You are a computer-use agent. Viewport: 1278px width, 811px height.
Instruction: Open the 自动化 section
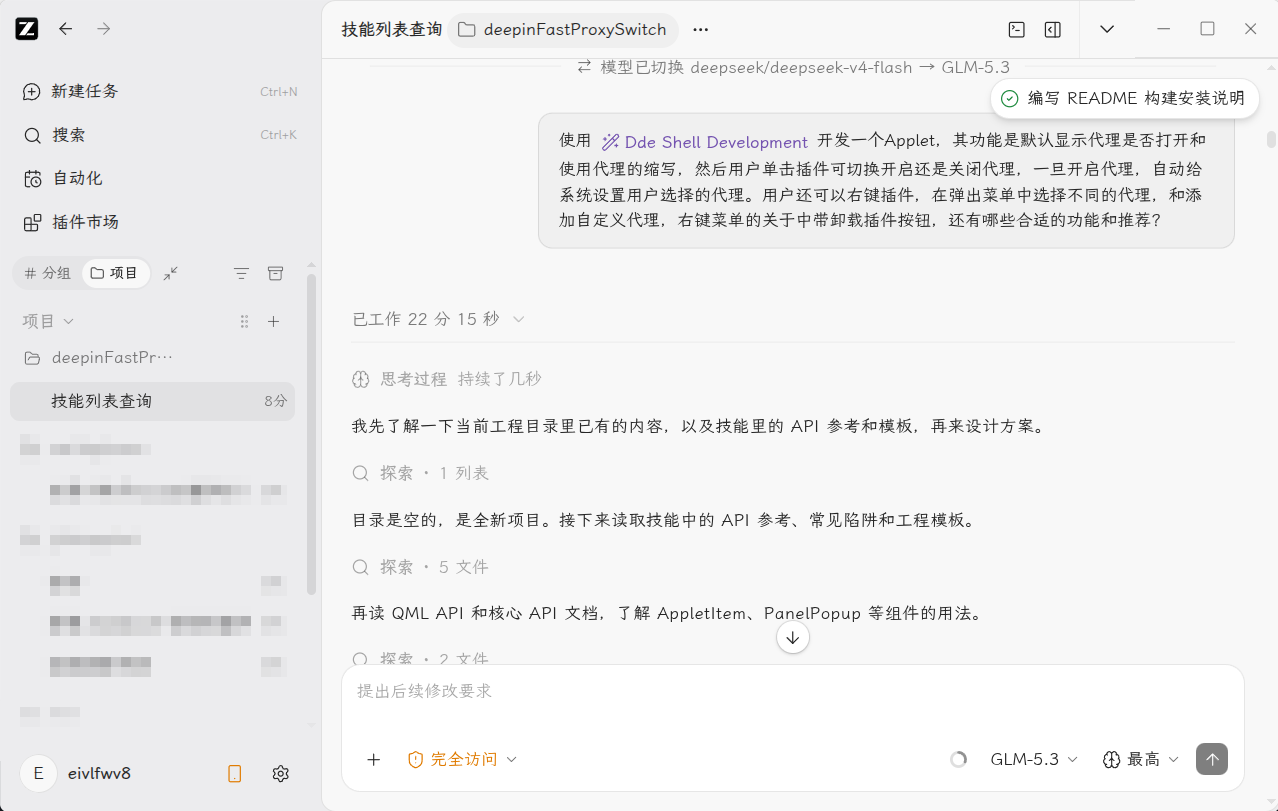(160, 178)
